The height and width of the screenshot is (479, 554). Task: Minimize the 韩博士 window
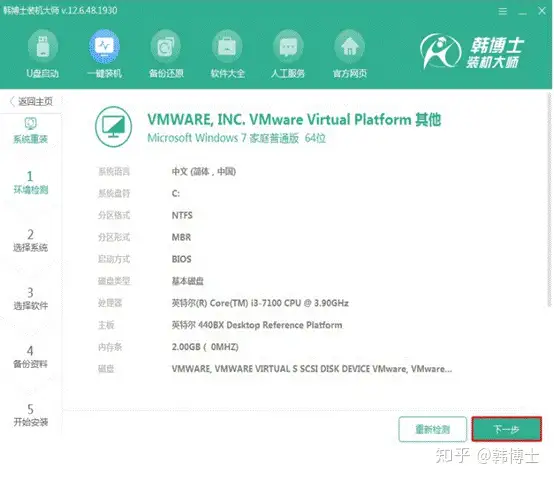point(523,12)
